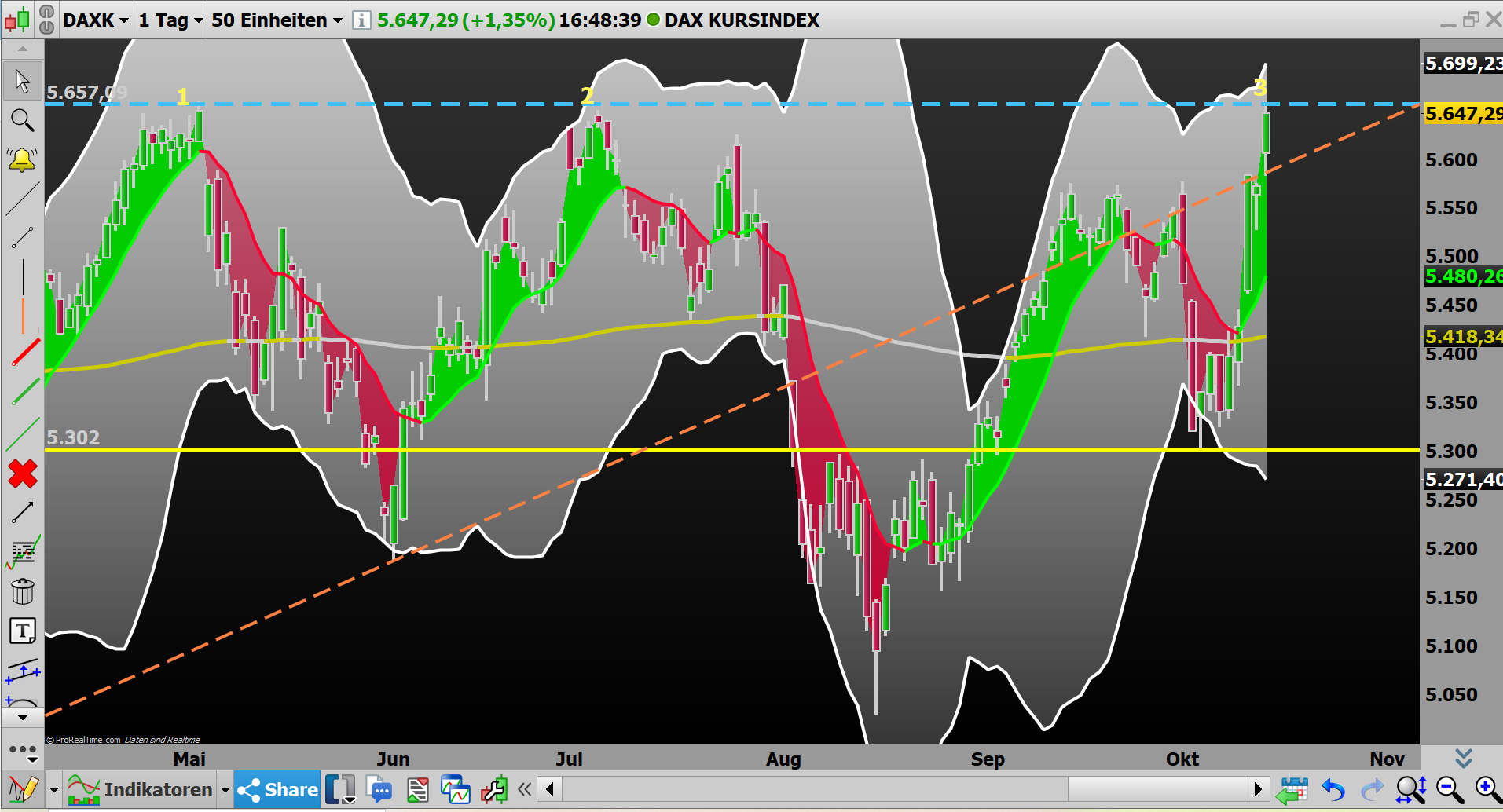Activate the zoom magnifier tool
This screenshot has width=1503, height=812.
click(23, 119)
